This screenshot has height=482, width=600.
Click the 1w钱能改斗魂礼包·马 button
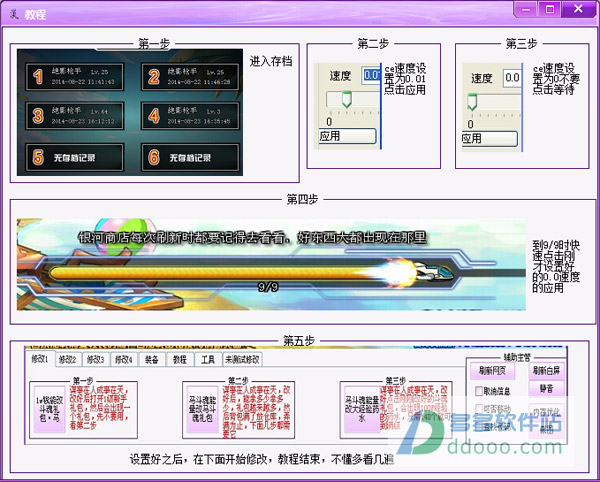(49, 409)
